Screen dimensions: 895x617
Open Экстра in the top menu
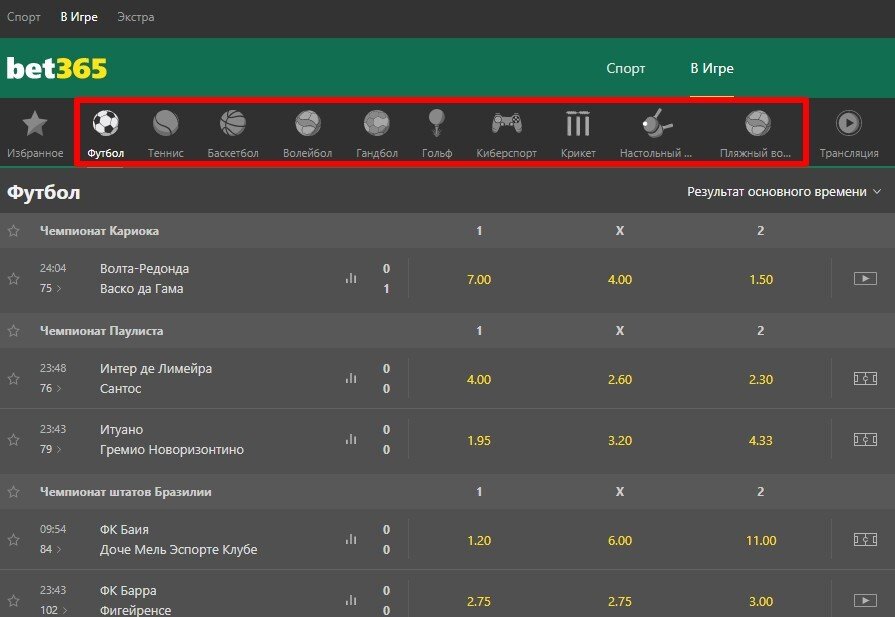tap(136, 17)
